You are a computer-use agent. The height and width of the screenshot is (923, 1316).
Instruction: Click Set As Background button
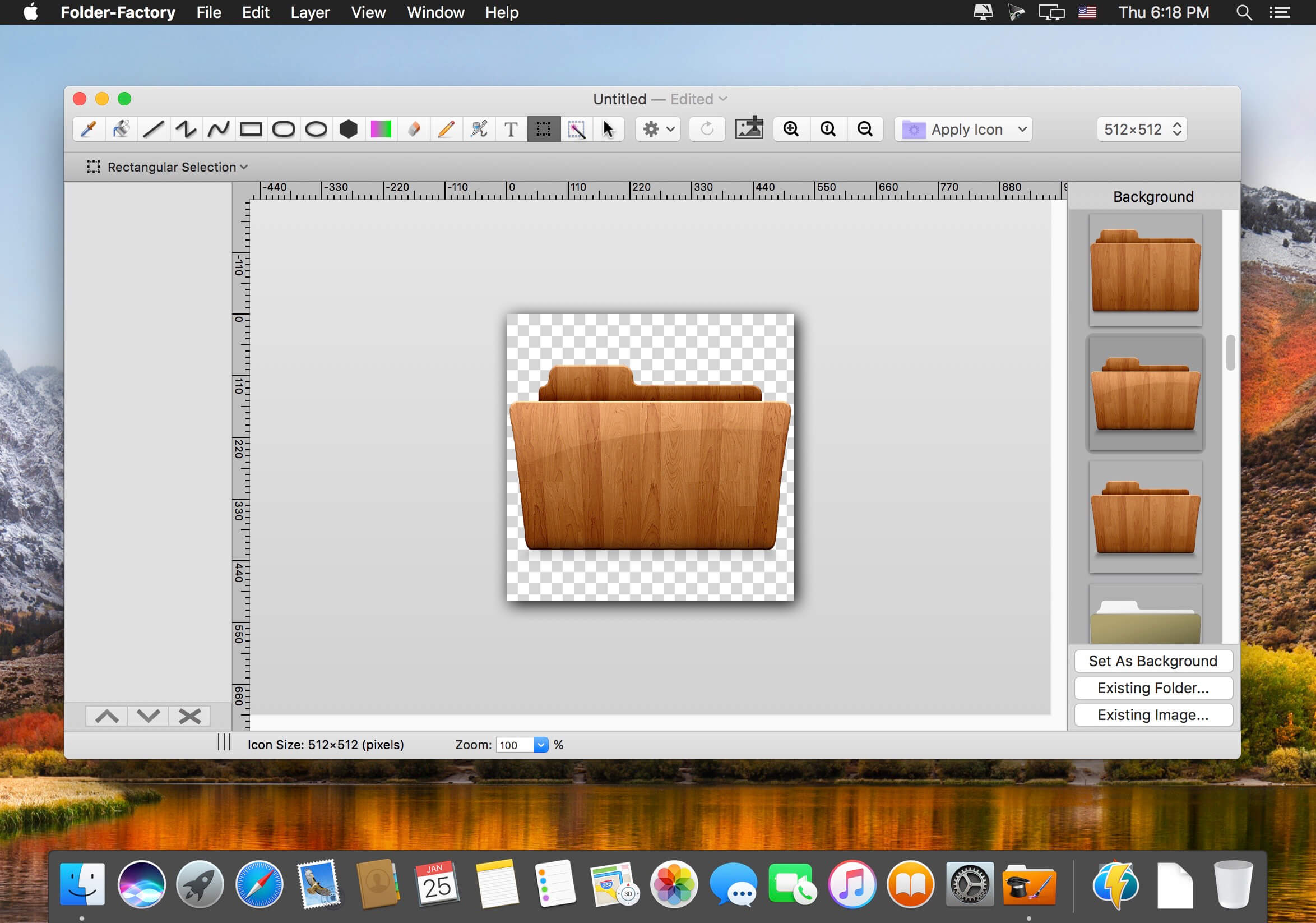pyautogui.click(x=1153, y=661)
